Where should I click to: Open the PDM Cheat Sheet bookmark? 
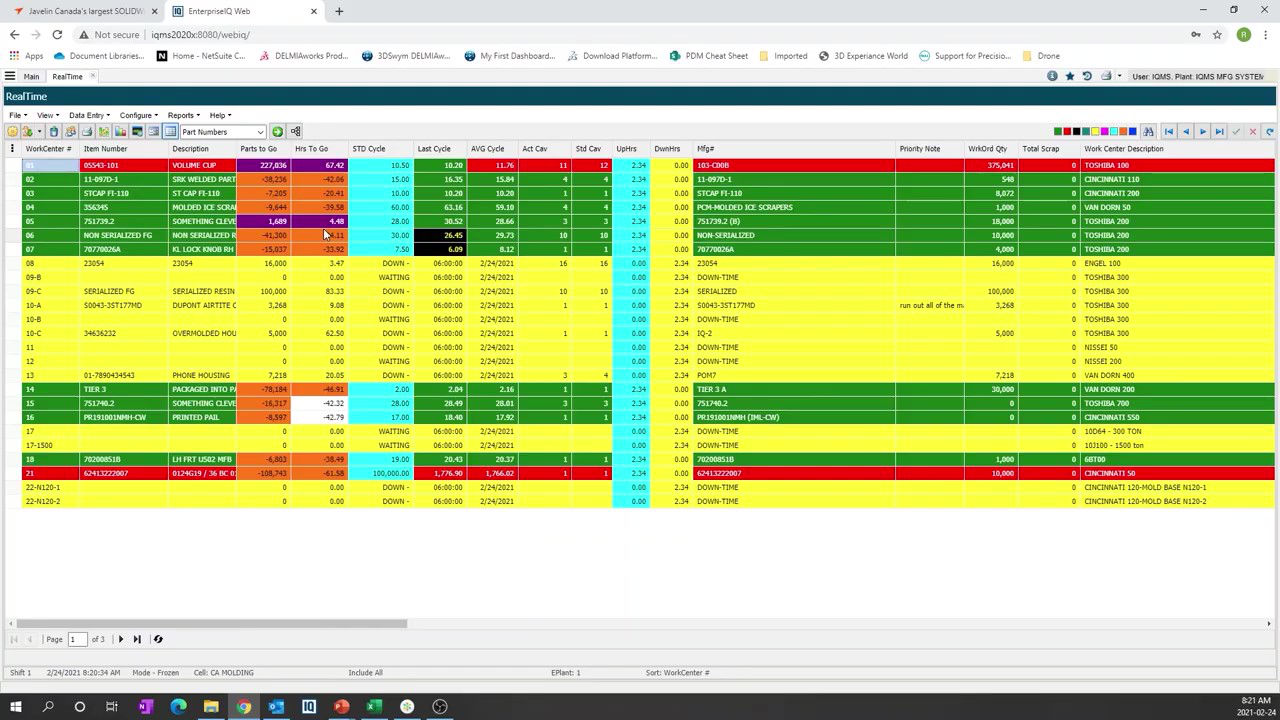click(x=709, y=56)
